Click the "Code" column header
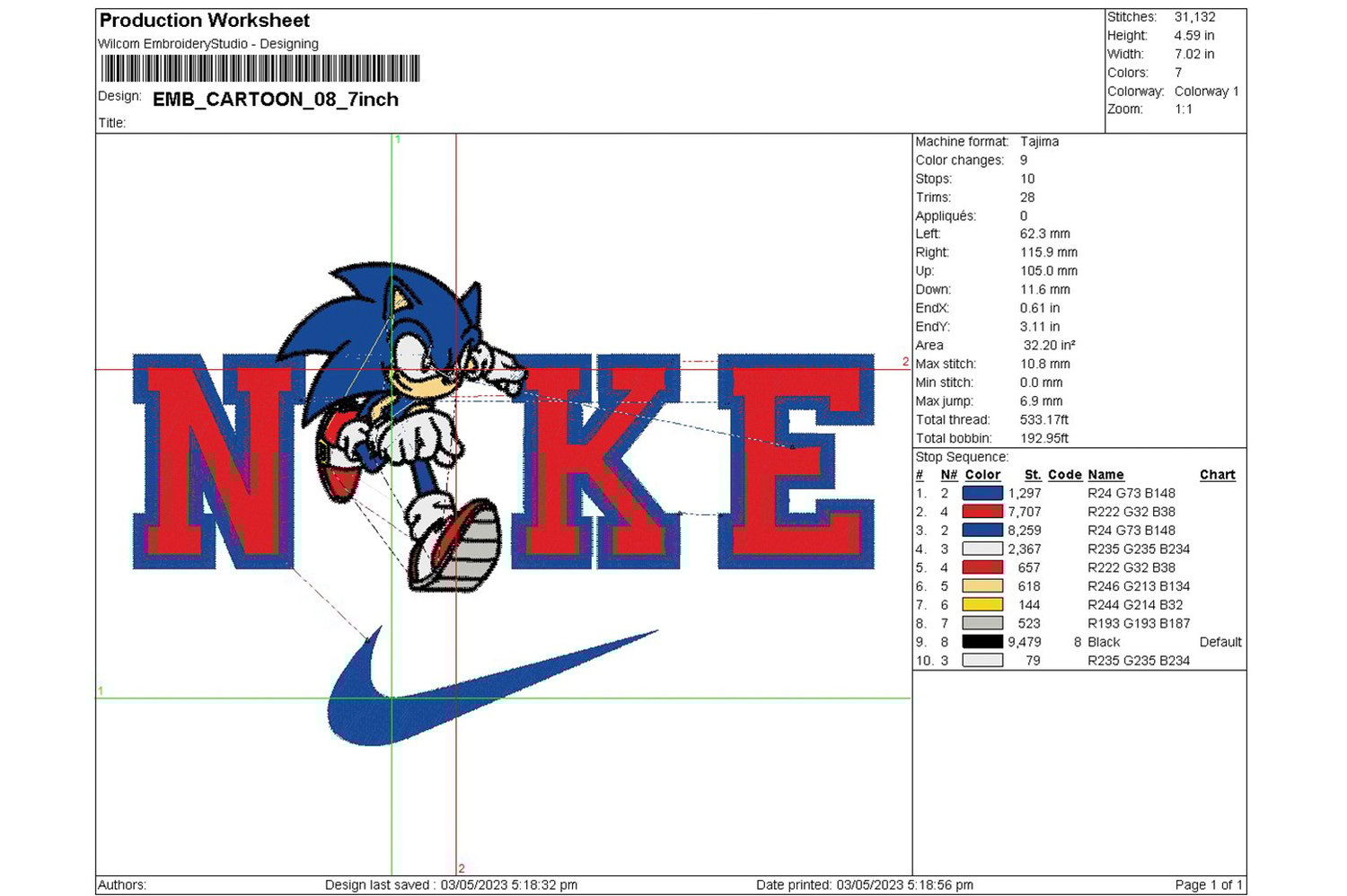The width and height of the screenshot is (1347, 896). click(x=1065, y=475)
